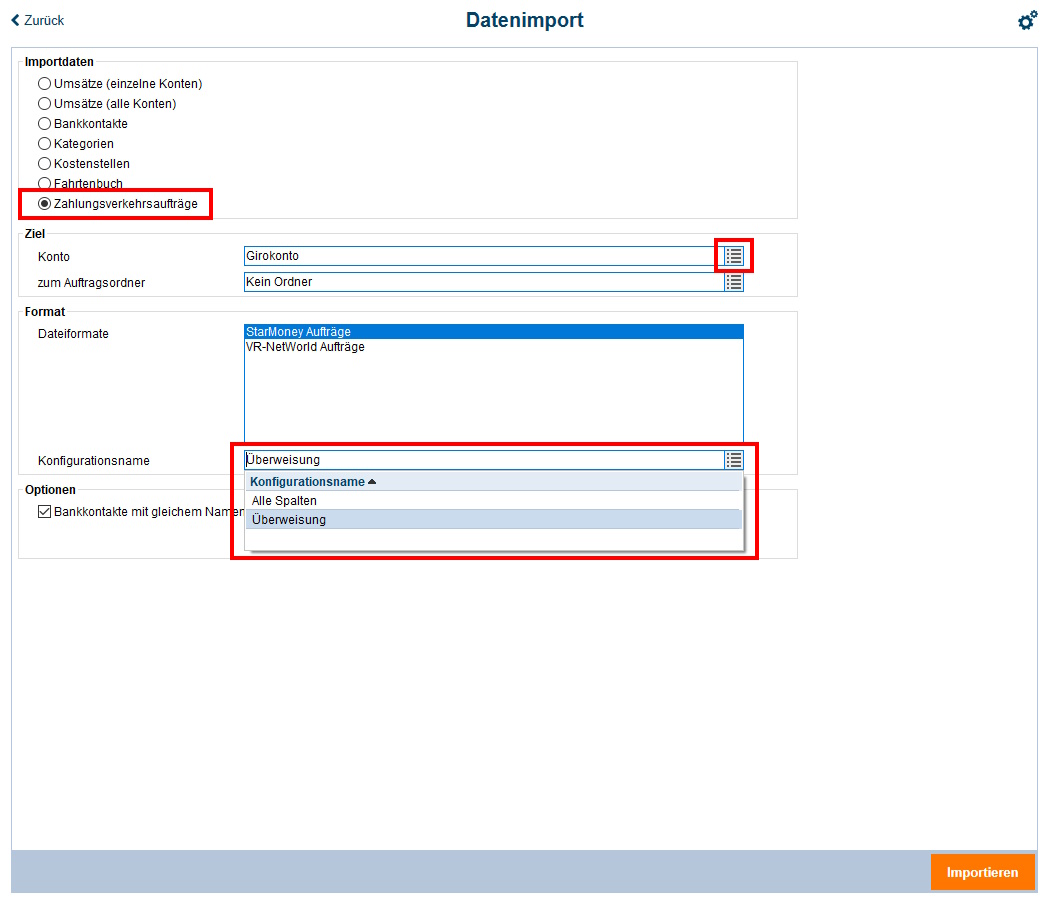Viewport: 1046px width, 897px height.
Task: Select the Kategorien radio button
Action: coord(44,144)
